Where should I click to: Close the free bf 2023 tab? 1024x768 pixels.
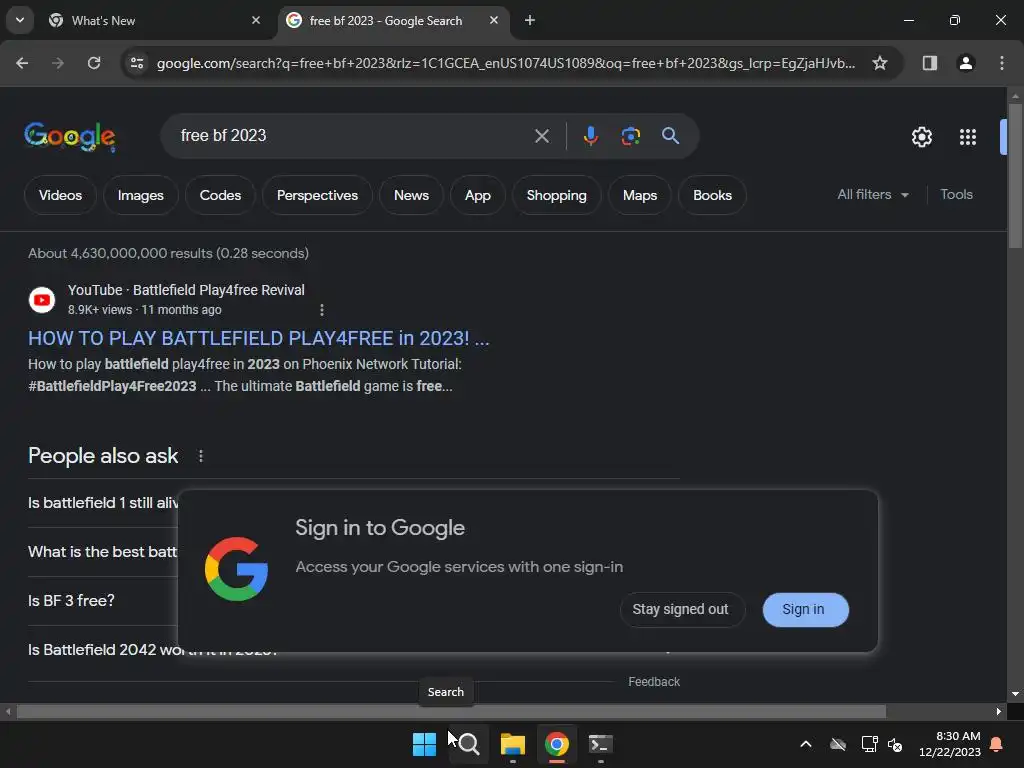[494, 20]
